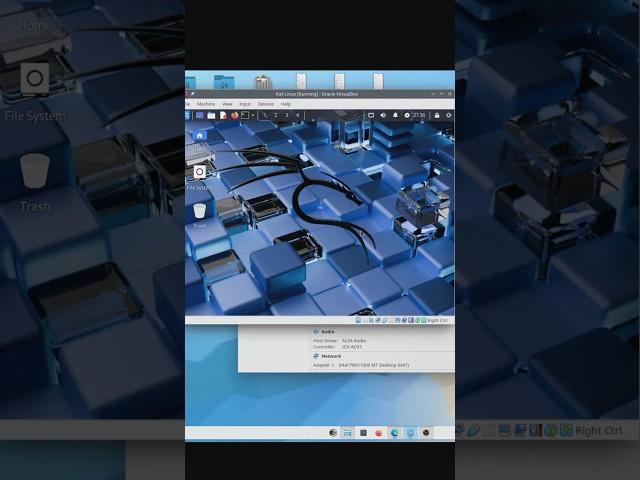
Task: Open the View menu in VirtualBox
Action: [227, 104]
